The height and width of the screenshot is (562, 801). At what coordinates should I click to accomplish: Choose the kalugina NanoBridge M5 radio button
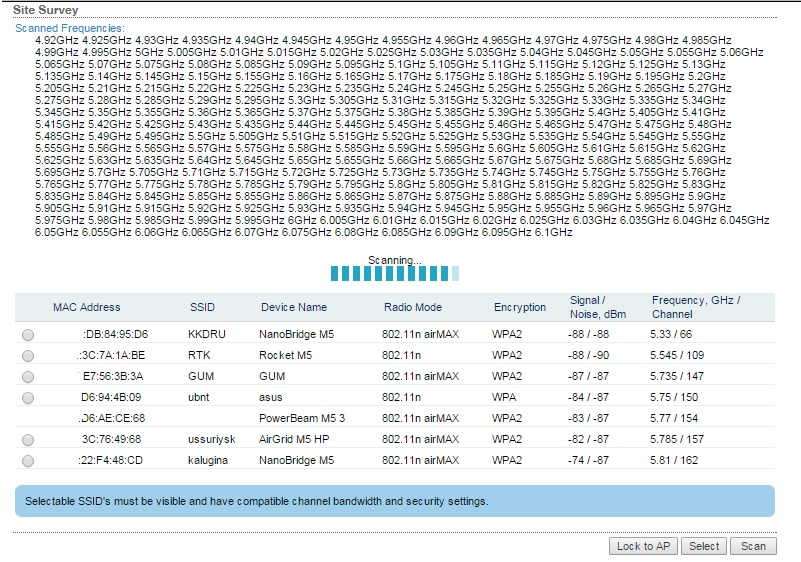coord(28,461)
